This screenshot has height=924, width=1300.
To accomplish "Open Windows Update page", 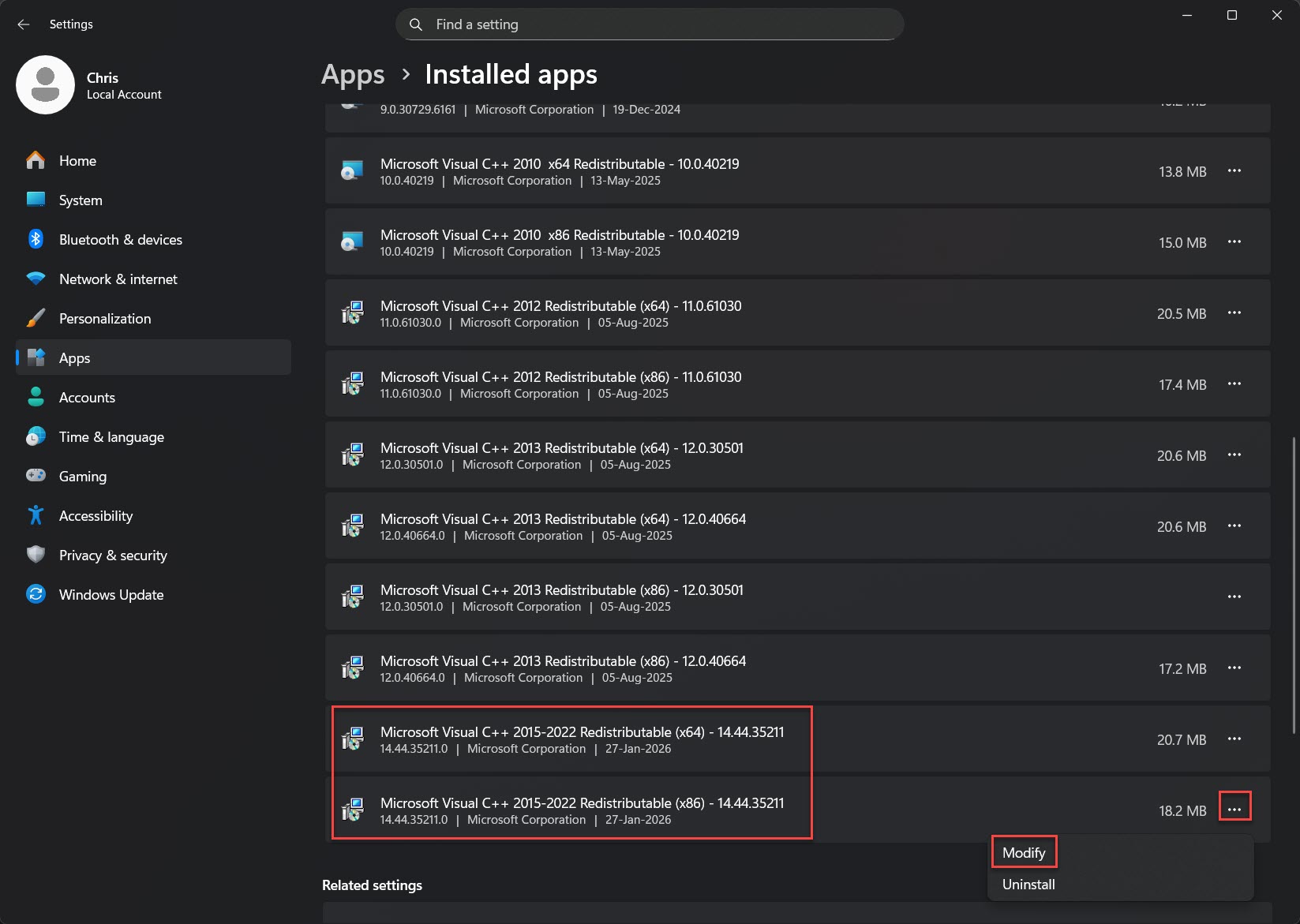I will coord(111,595).
